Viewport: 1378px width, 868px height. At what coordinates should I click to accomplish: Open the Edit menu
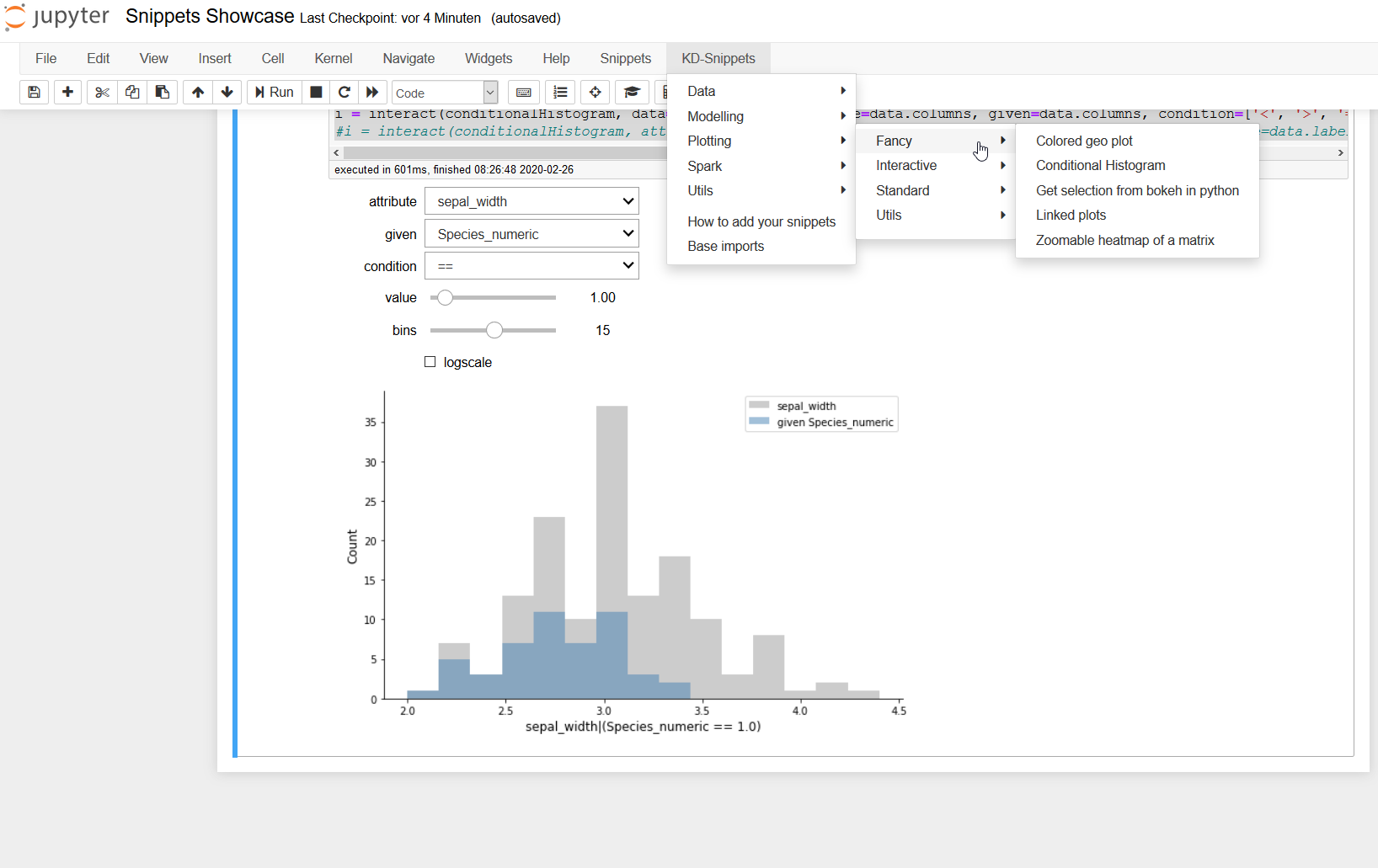(98, 58)
